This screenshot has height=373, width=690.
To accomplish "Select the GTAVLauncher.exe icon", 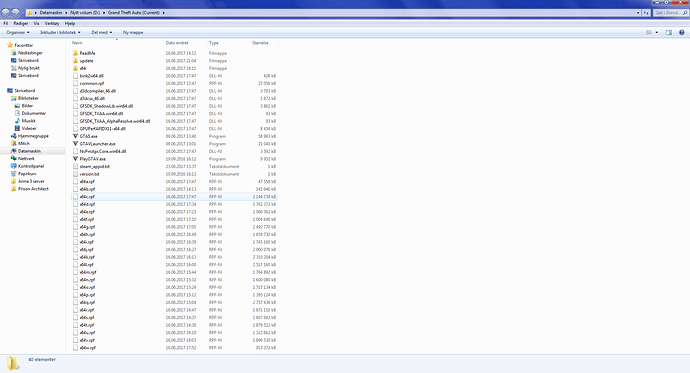I will (76, 144).
